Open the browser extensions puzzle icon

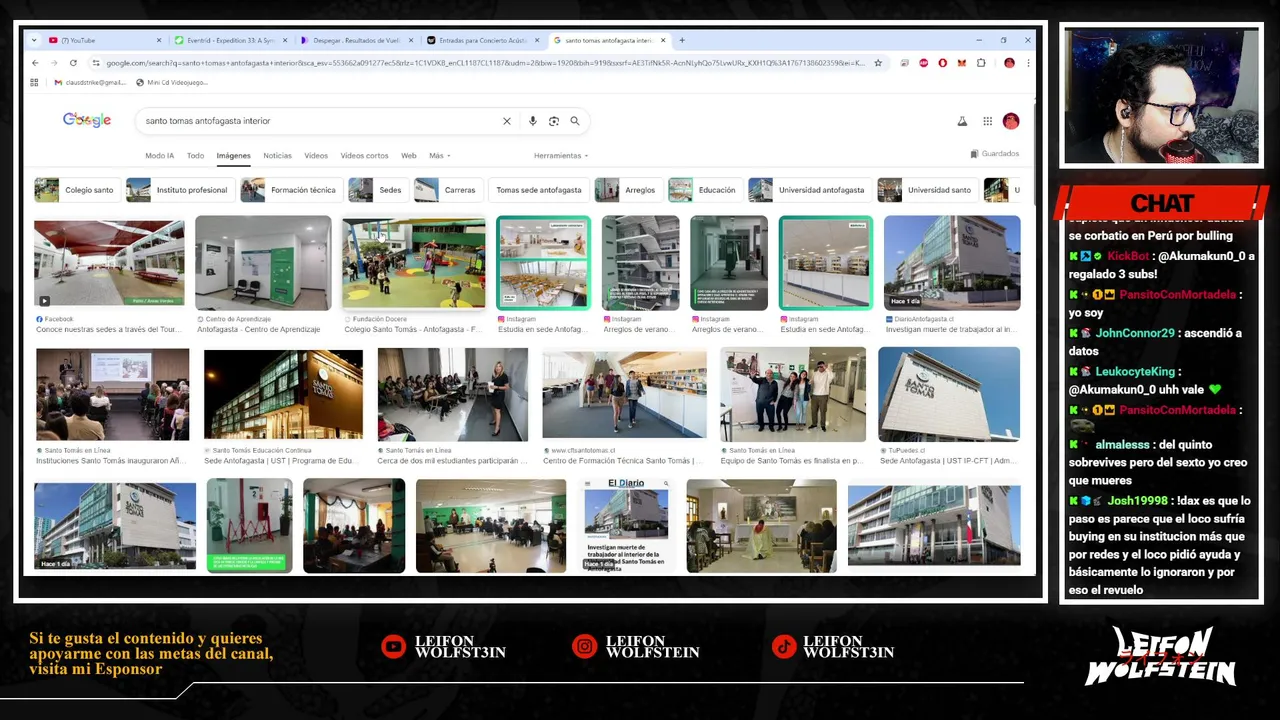coord(981,63)
